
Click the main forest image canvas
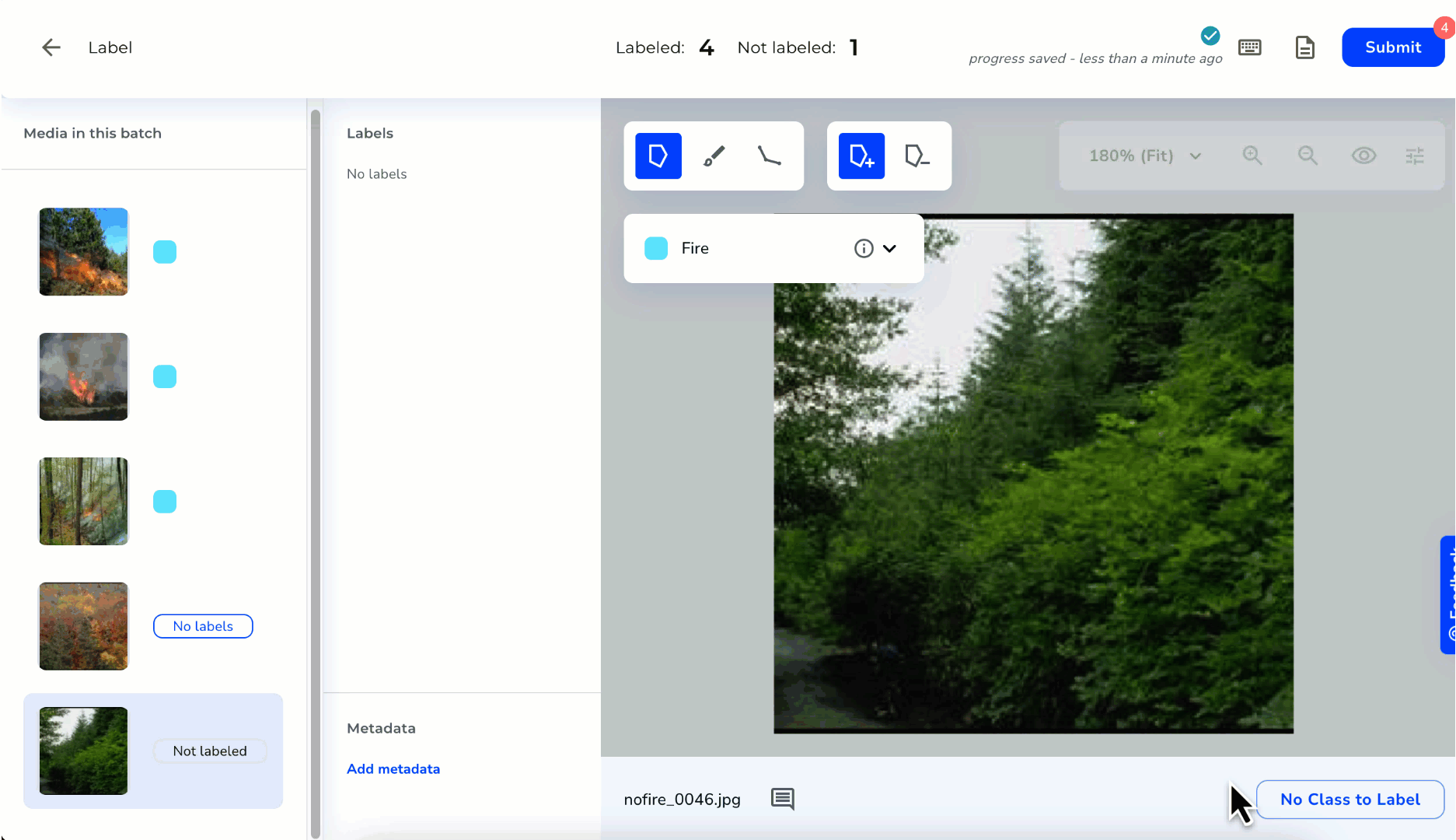[x=1033, y=474]
